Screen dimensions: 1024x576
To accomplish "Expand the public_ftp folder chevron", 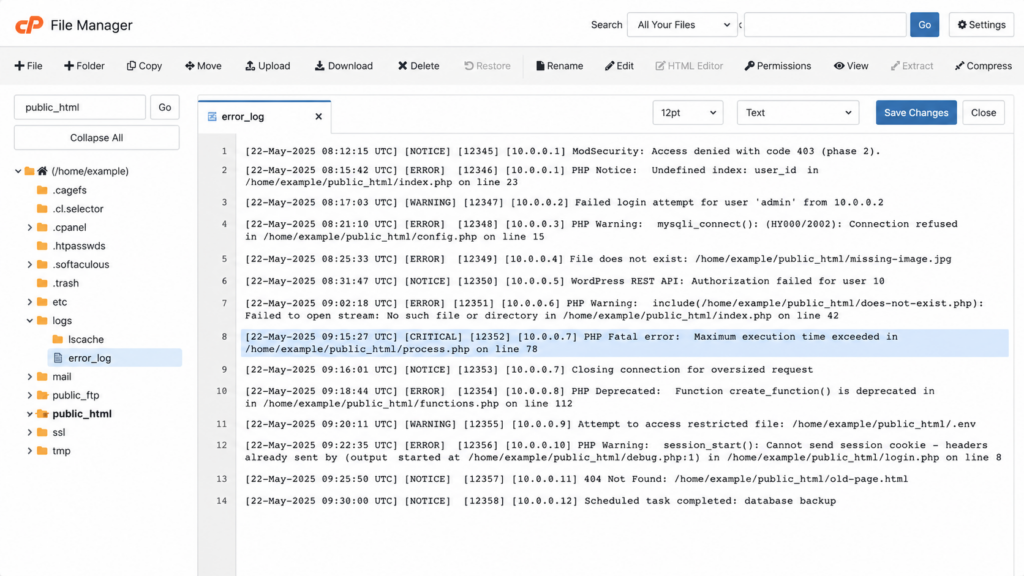I will tap(29, 395).
